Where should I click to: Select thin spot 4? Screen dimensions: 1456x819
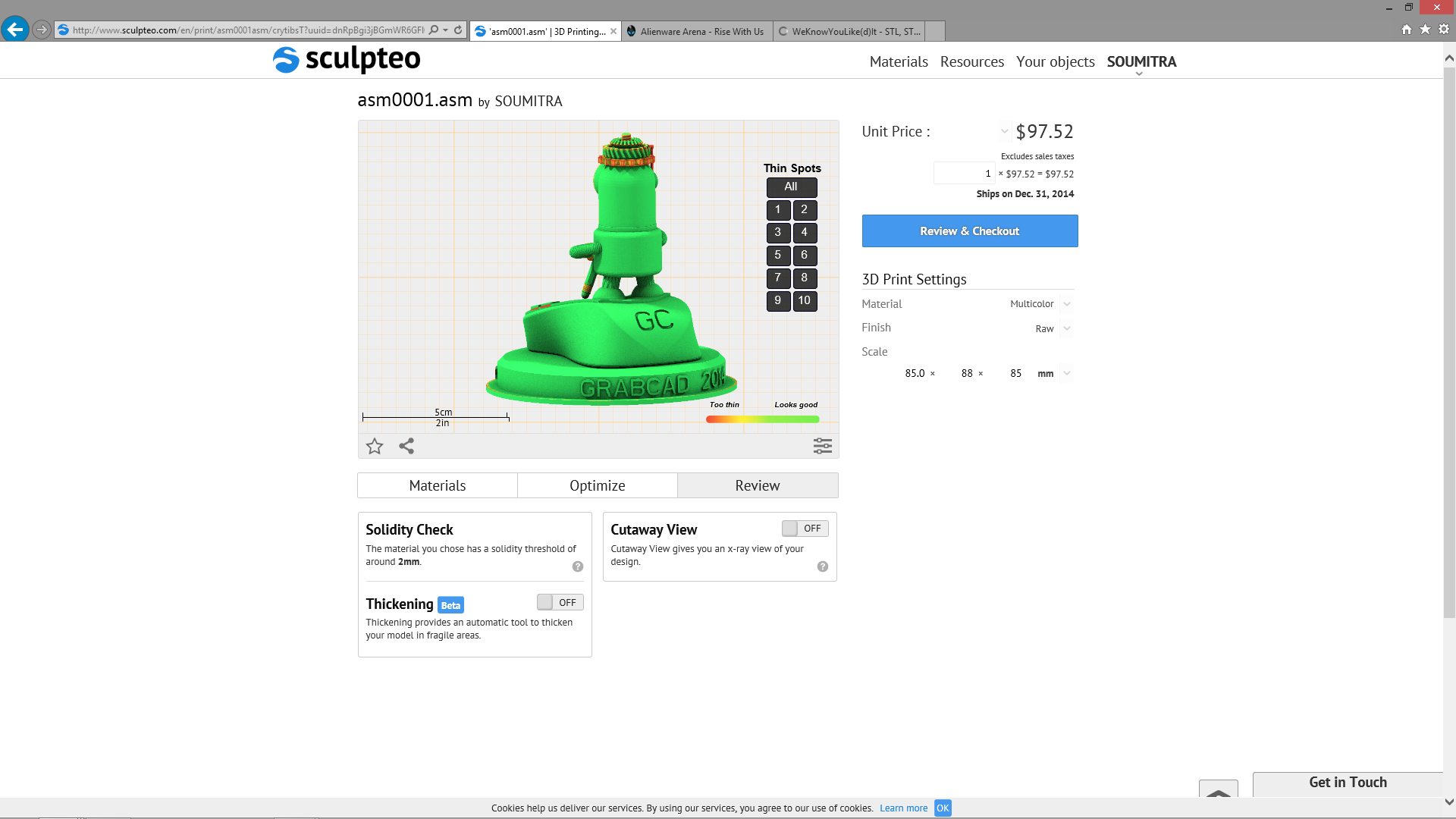point(805,233)
